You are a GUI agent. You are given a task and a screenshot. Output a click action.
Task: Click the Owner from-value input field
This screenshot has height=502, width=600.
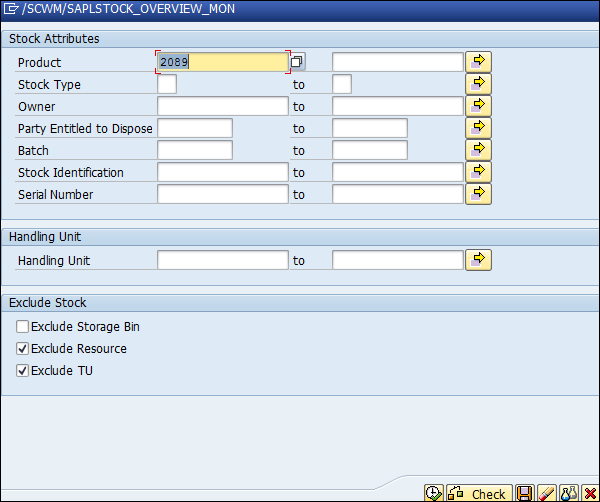click(222, 106)
